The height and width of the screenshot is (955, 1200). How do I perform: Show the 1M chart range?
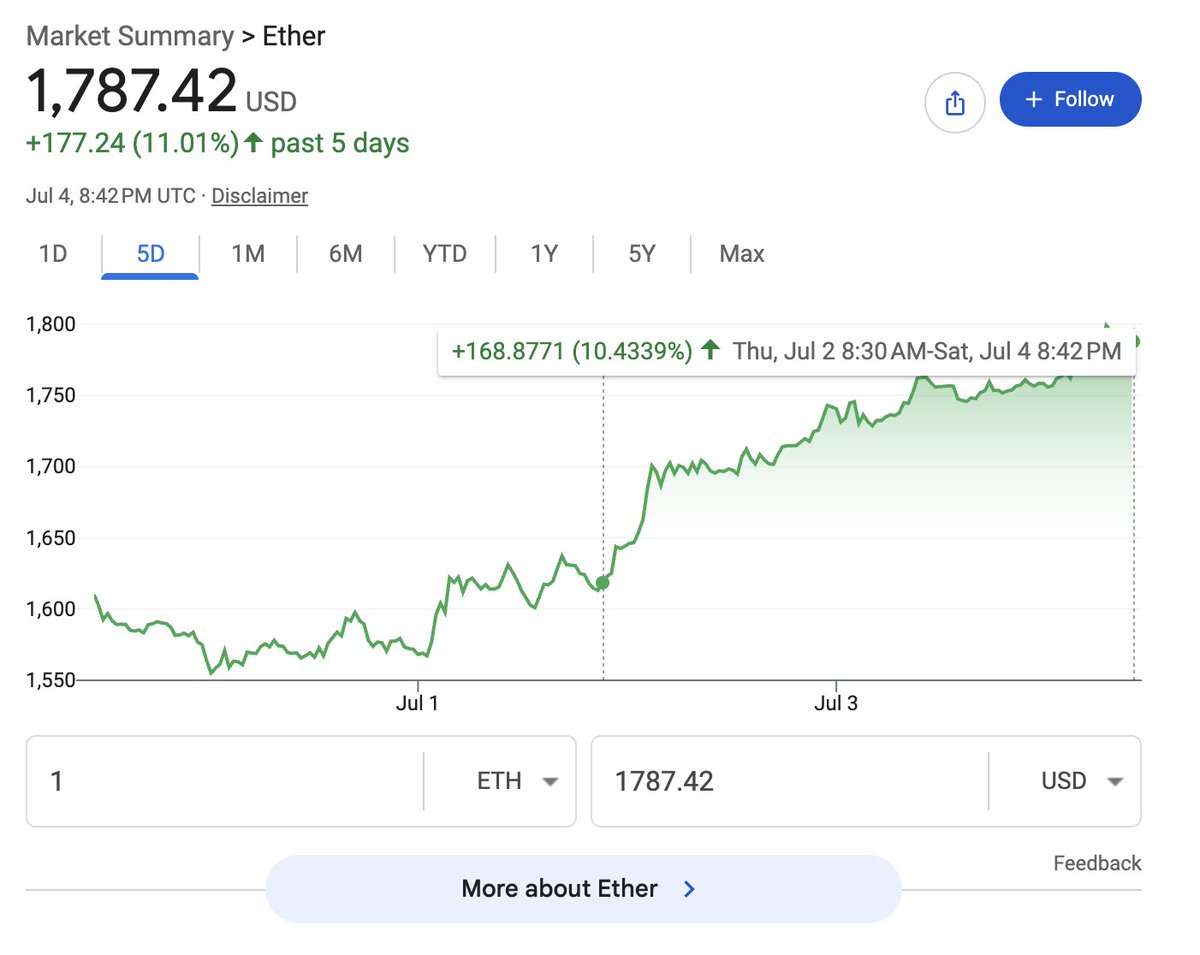coord(248,254)
